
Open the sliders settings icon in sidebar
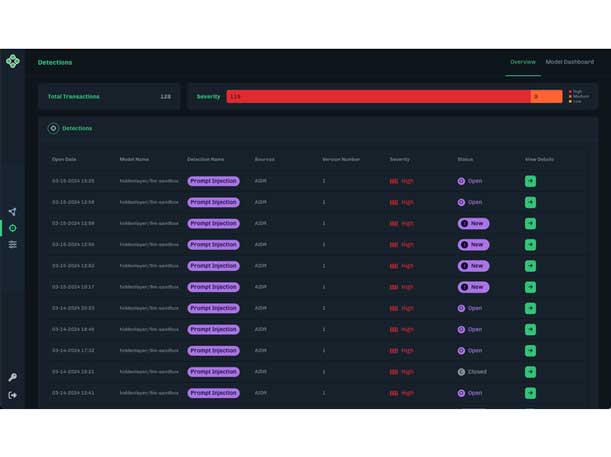13,244
